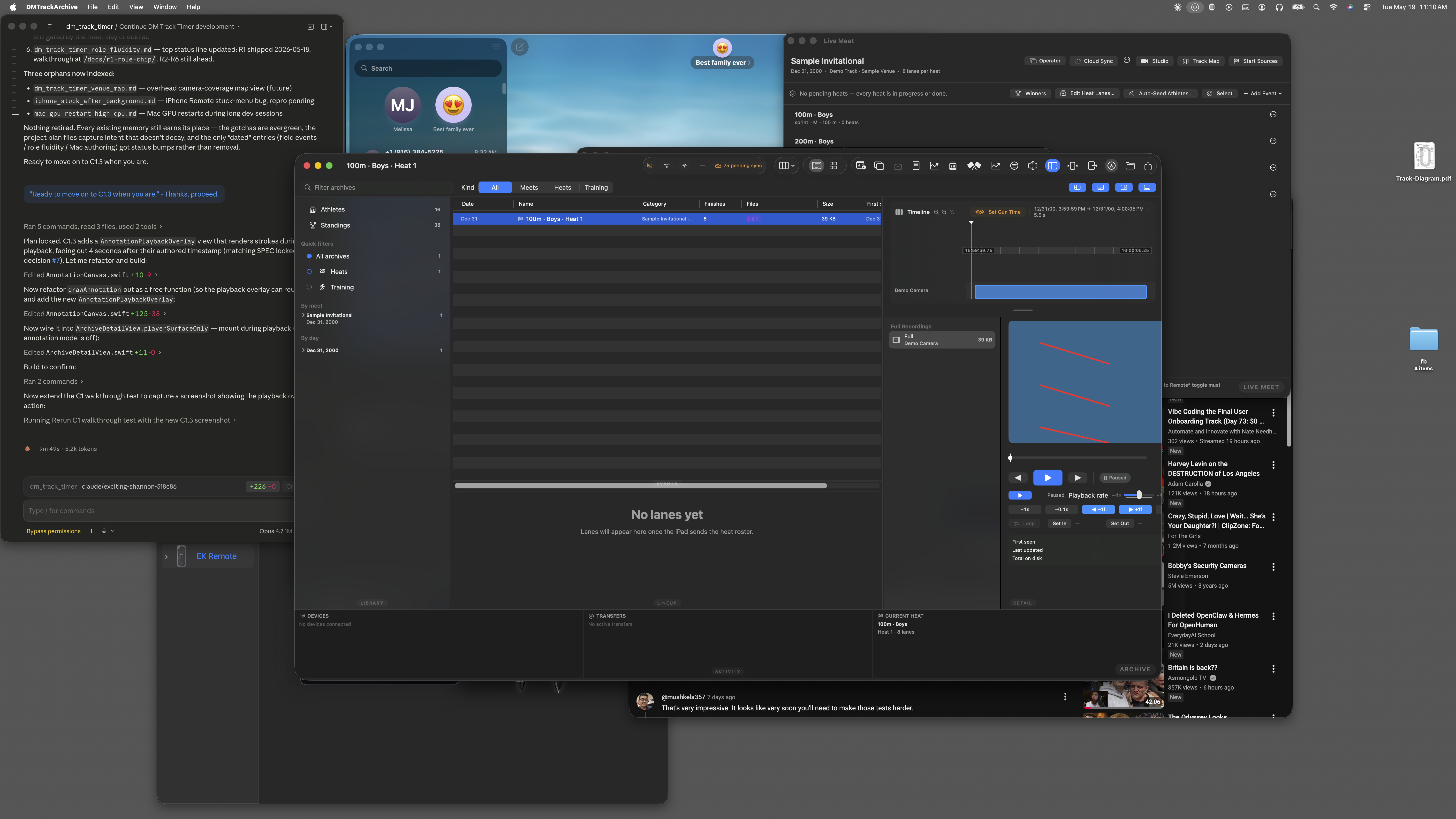This screenshot has height=819, width=1456.
Task: Click the network nodes status icon
Action: pyautogui.click(x=667, y=166)
